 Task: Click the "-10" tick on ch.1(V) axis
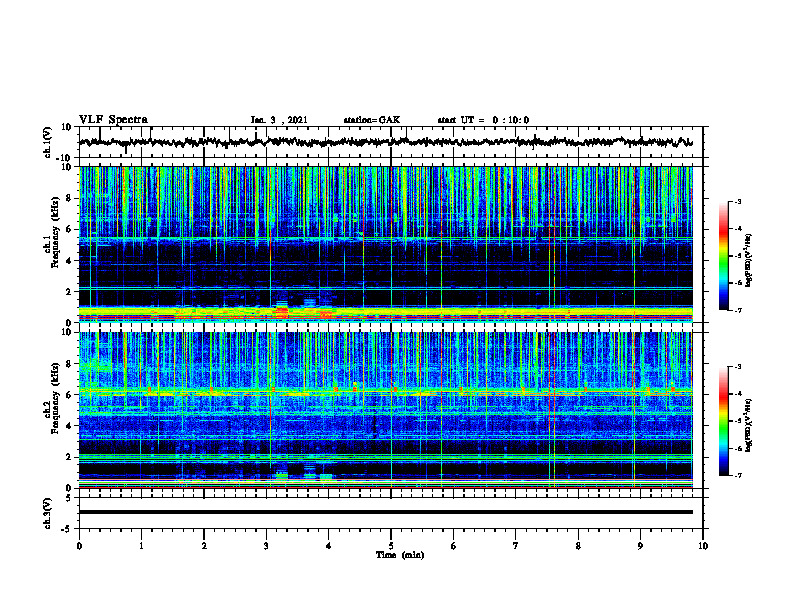(65, 158)
